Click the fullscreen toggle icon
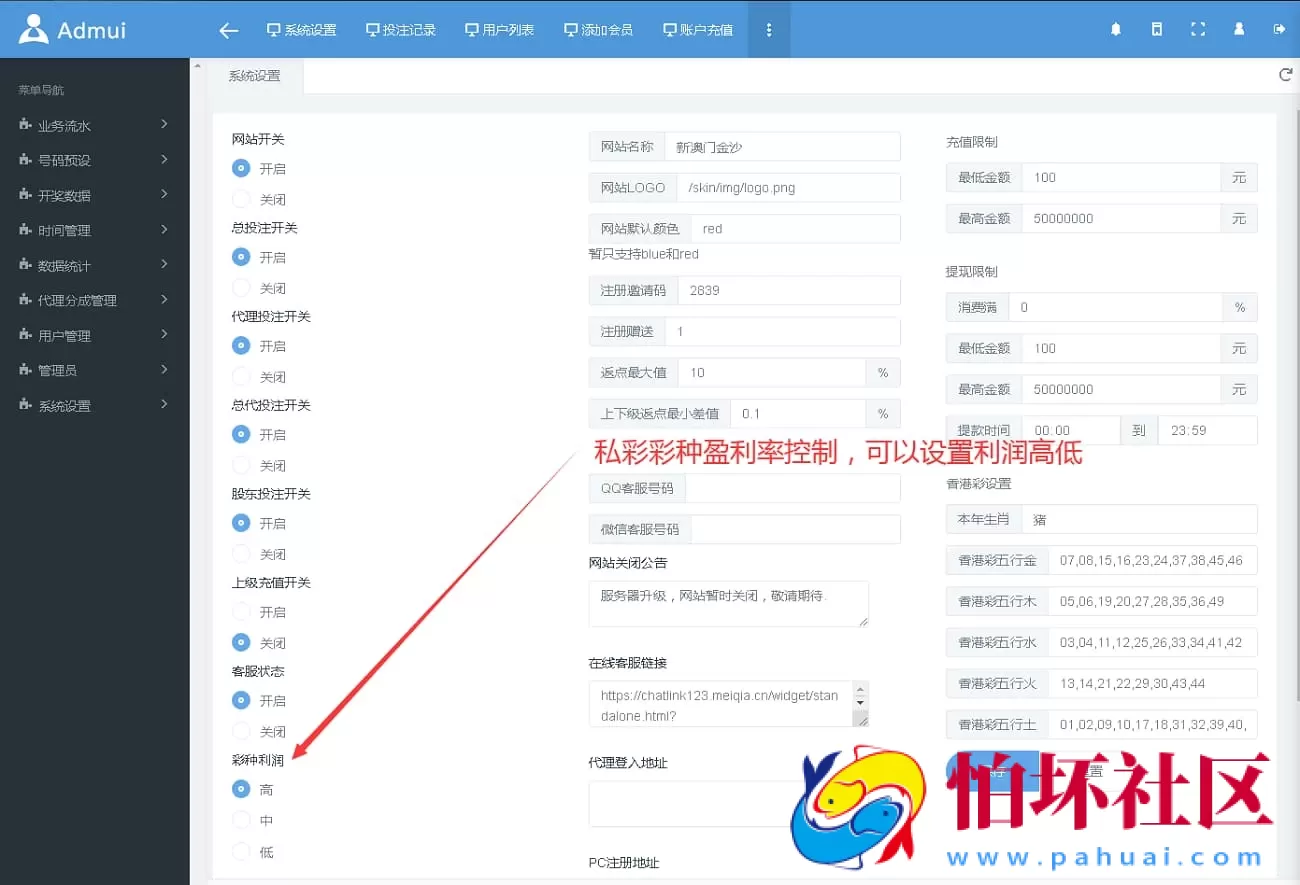Viewport: 1300px width, 885px height. 1198,29
